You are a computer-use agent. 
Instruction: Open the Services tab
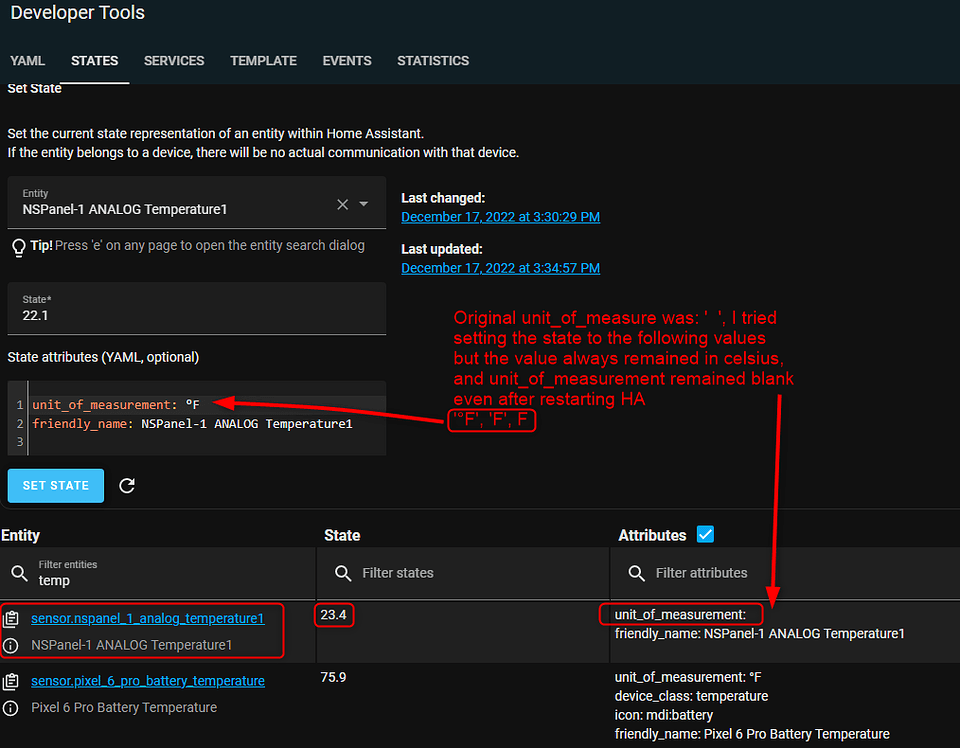tap(174, 61)
